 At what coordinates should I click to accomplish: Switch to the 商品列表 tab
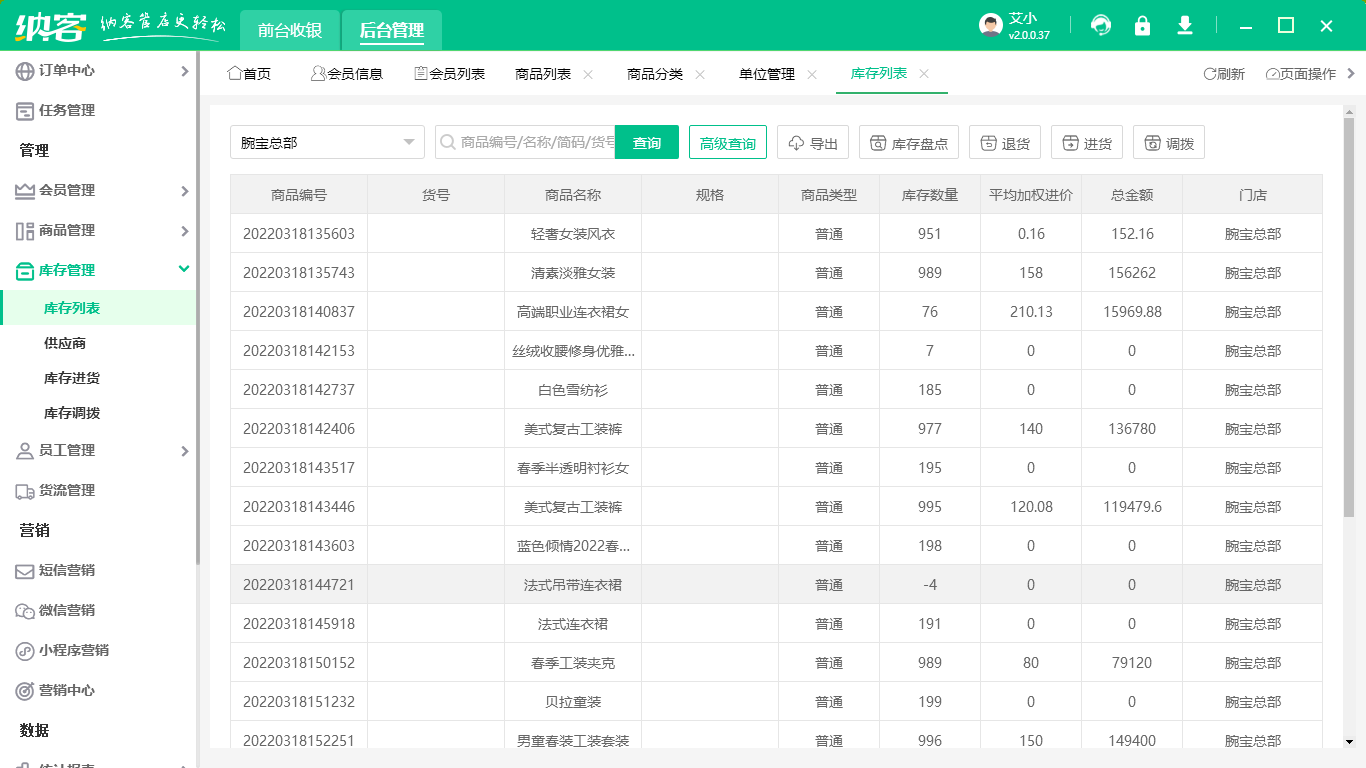tap(544, 73)
